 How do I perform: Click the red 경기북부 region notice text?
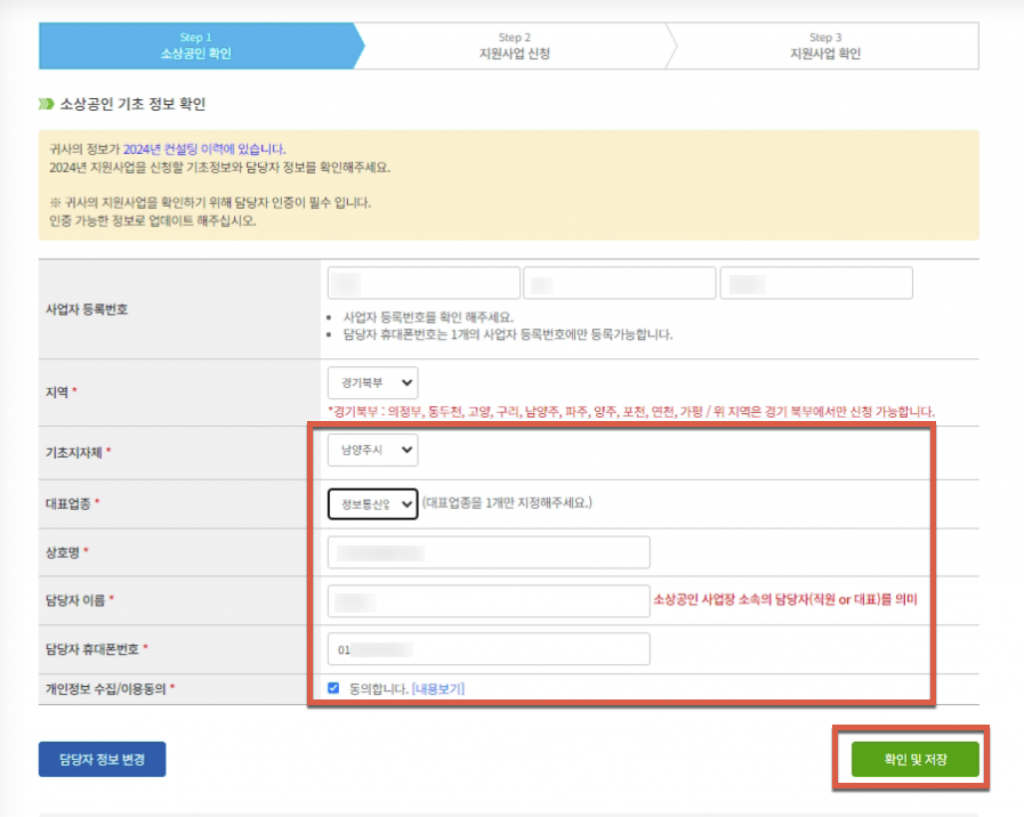[631, 412]
